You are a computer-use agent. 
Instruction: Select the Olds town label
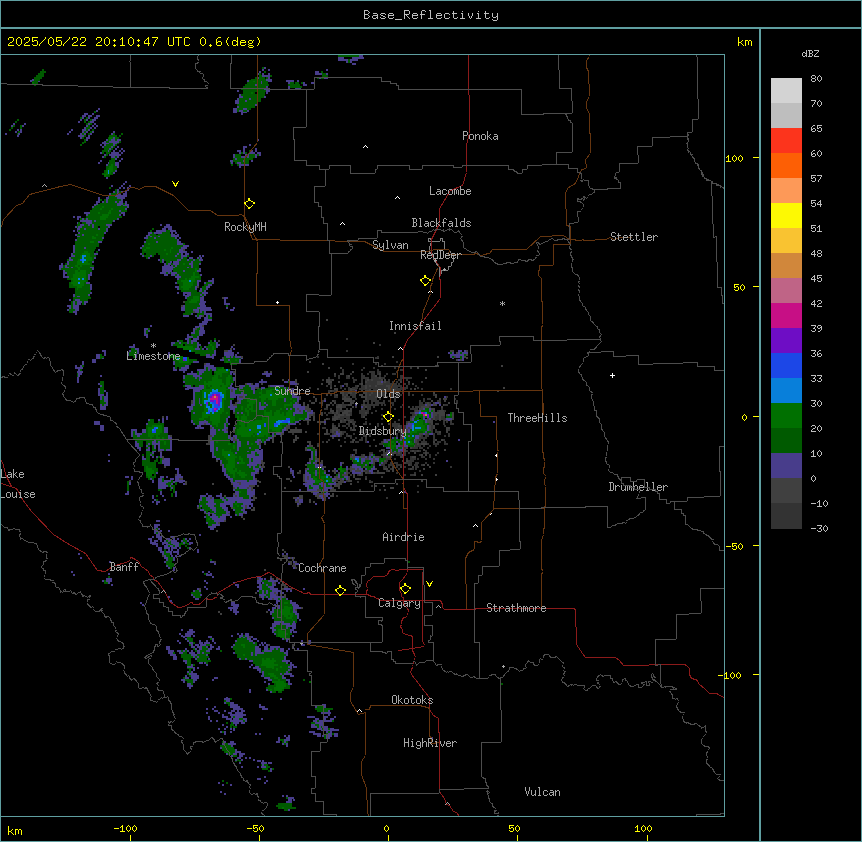pos(388,394)
